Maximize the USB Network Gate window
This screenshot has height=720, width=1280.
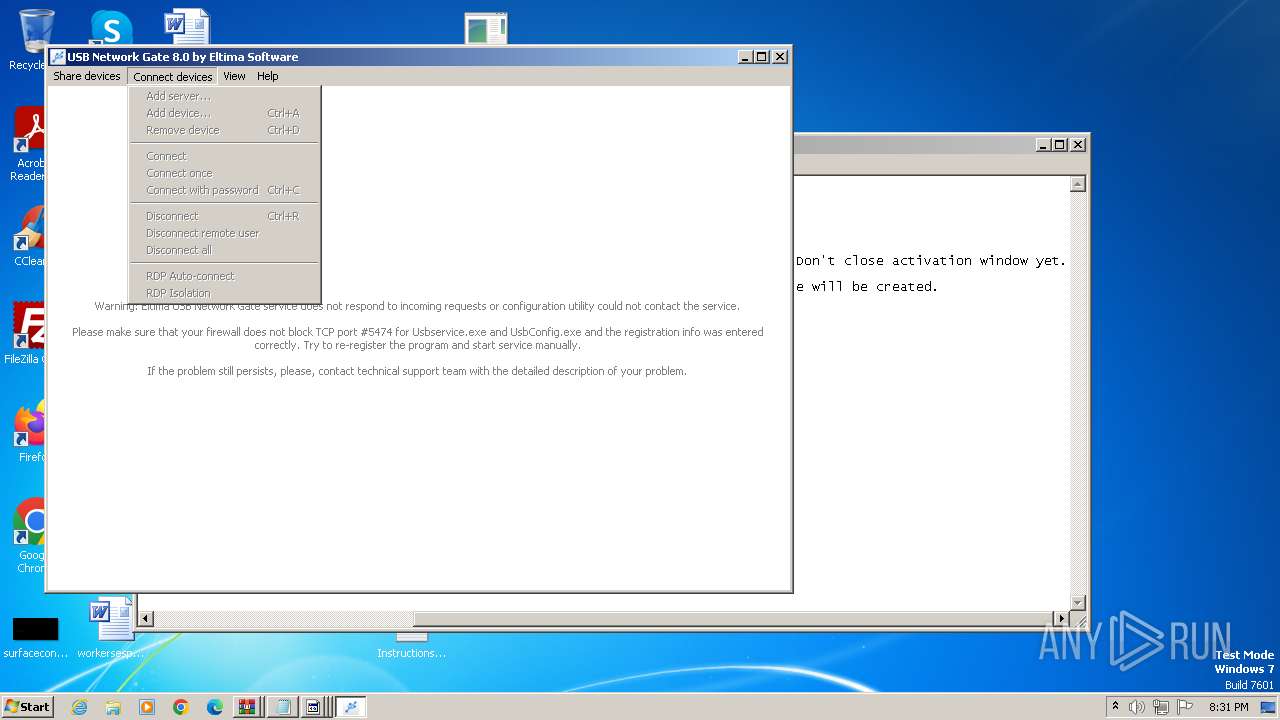click(762, 57)
